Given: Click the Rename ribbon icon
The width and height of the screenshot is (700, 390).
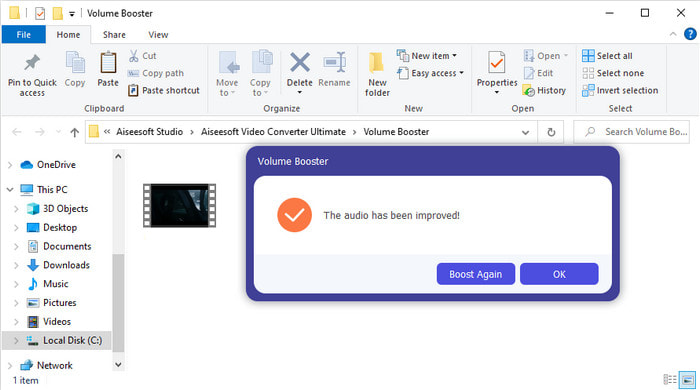Looking at the screenshot, I should 335,62.
